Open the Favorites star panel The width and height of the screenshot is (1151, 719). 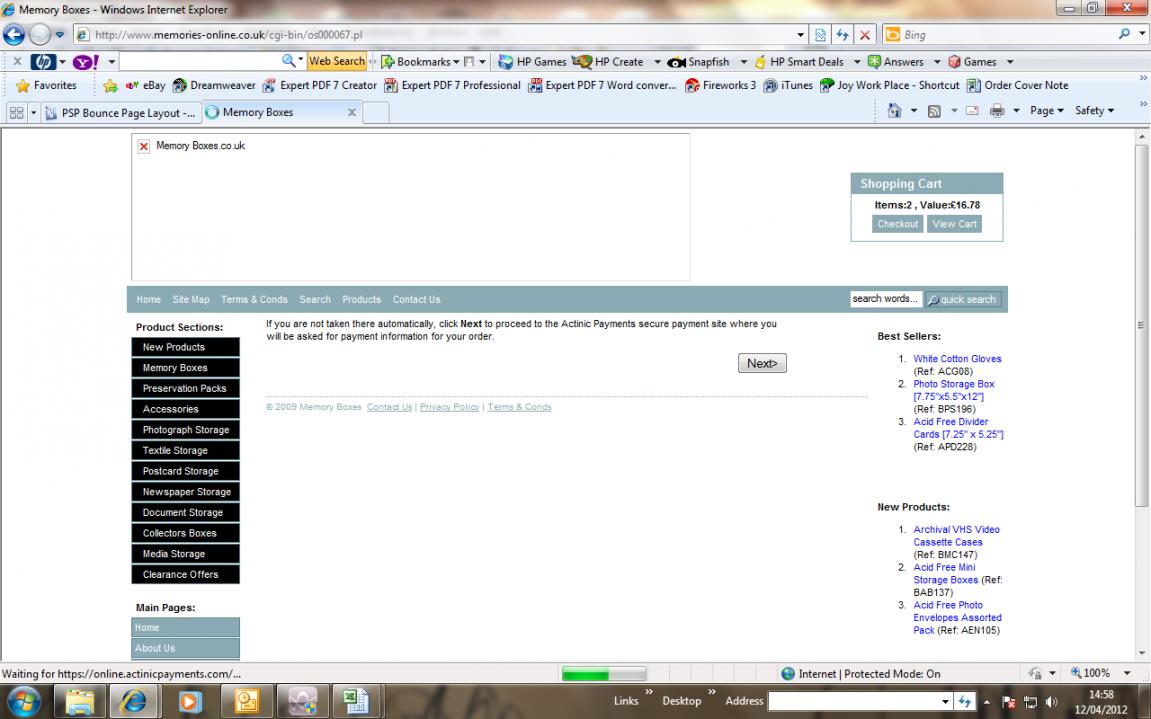click(x=46, y=86)
